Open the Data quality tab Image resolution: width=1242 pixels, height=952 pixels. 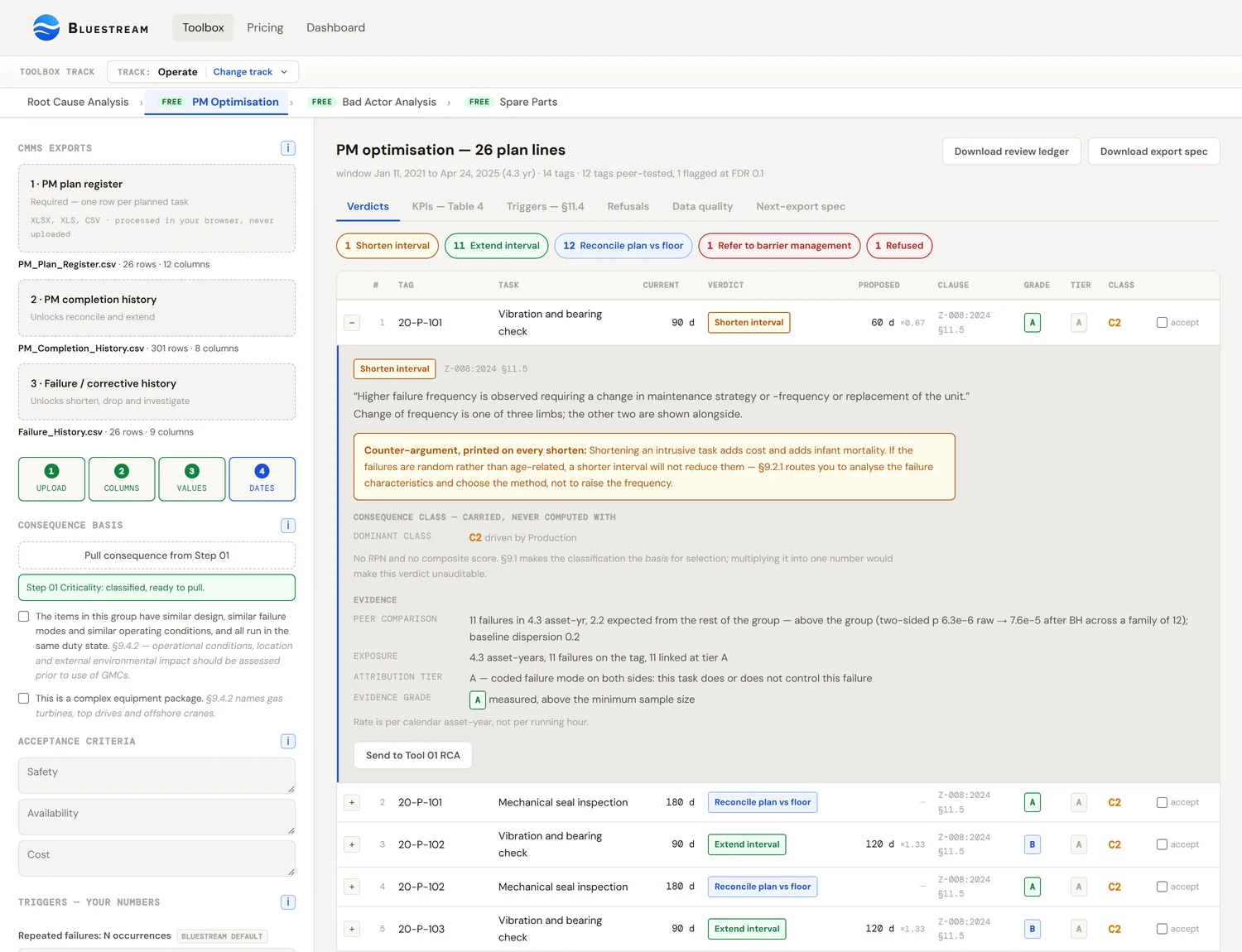(x=702, y=206)
